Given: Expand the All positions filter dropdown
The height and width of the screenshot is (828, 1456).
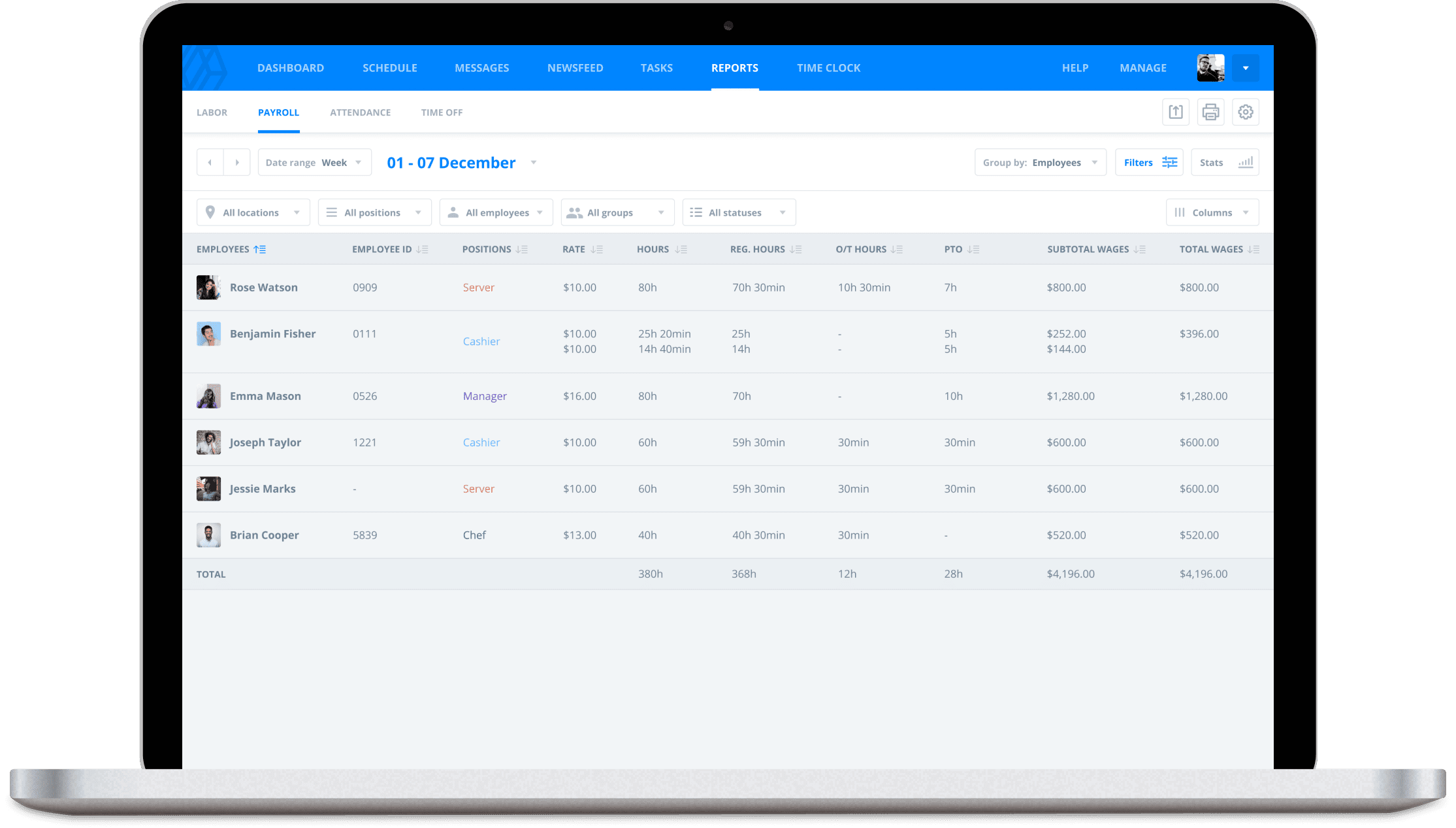Looking at the screenshot, I should pyautogui.click(x=374, y=212).
